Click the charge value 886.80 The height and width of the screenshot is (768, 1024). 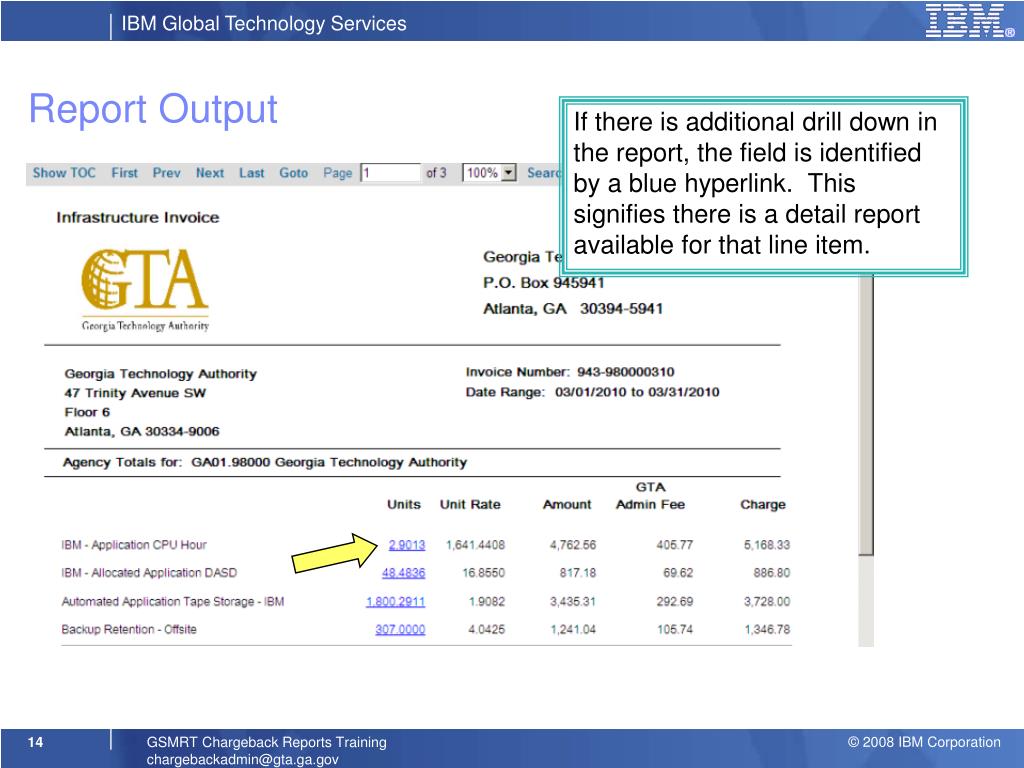771,573
